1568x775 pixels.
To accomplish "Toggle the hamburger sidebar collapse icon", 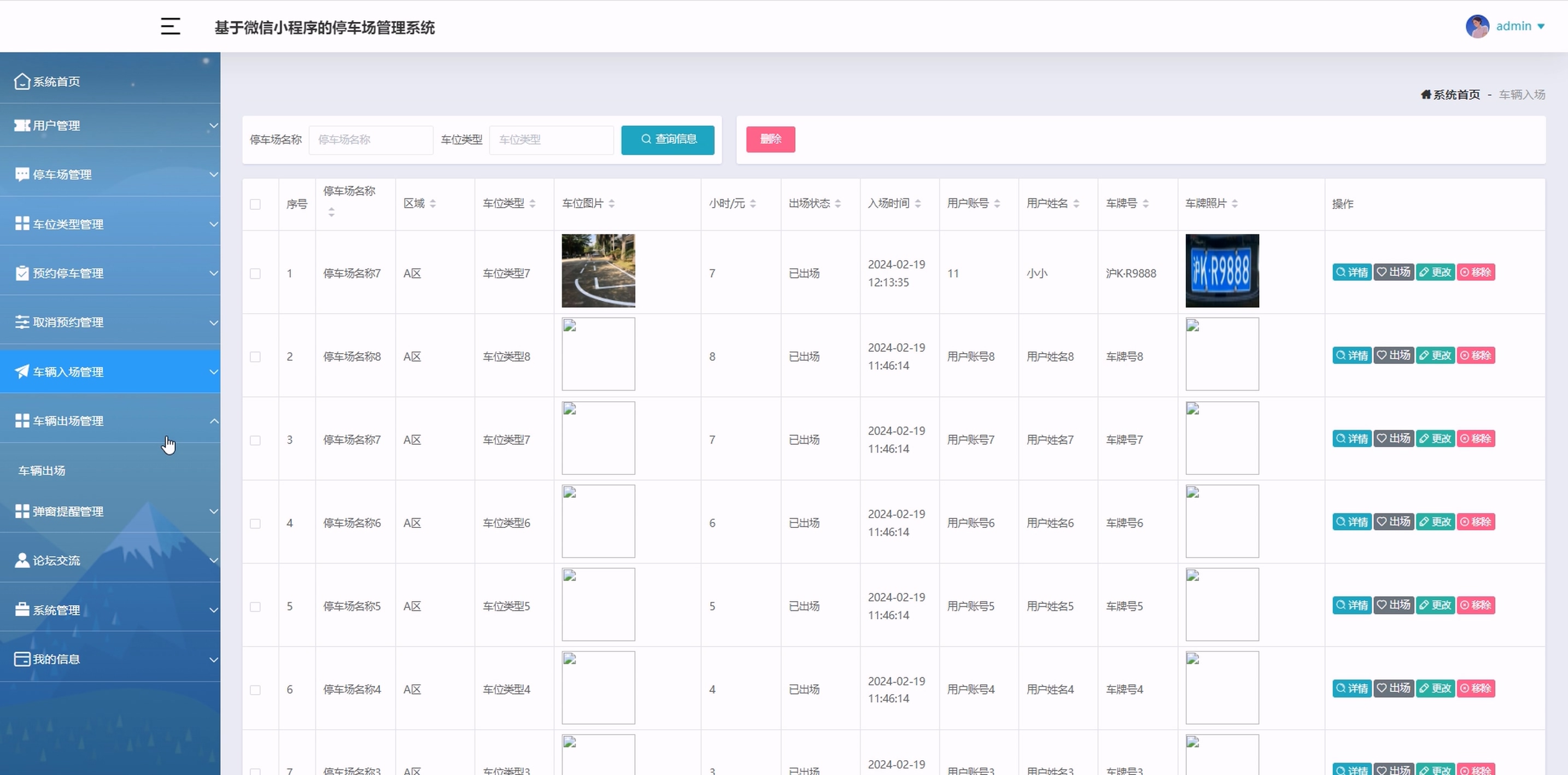I will click(170, 26).
